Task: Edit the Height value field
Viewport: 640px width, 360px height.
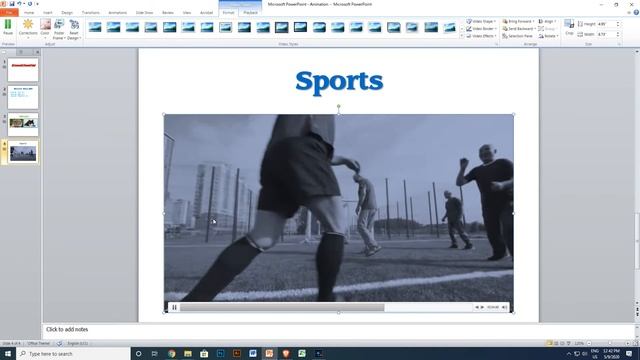Action: click(608, 24)
